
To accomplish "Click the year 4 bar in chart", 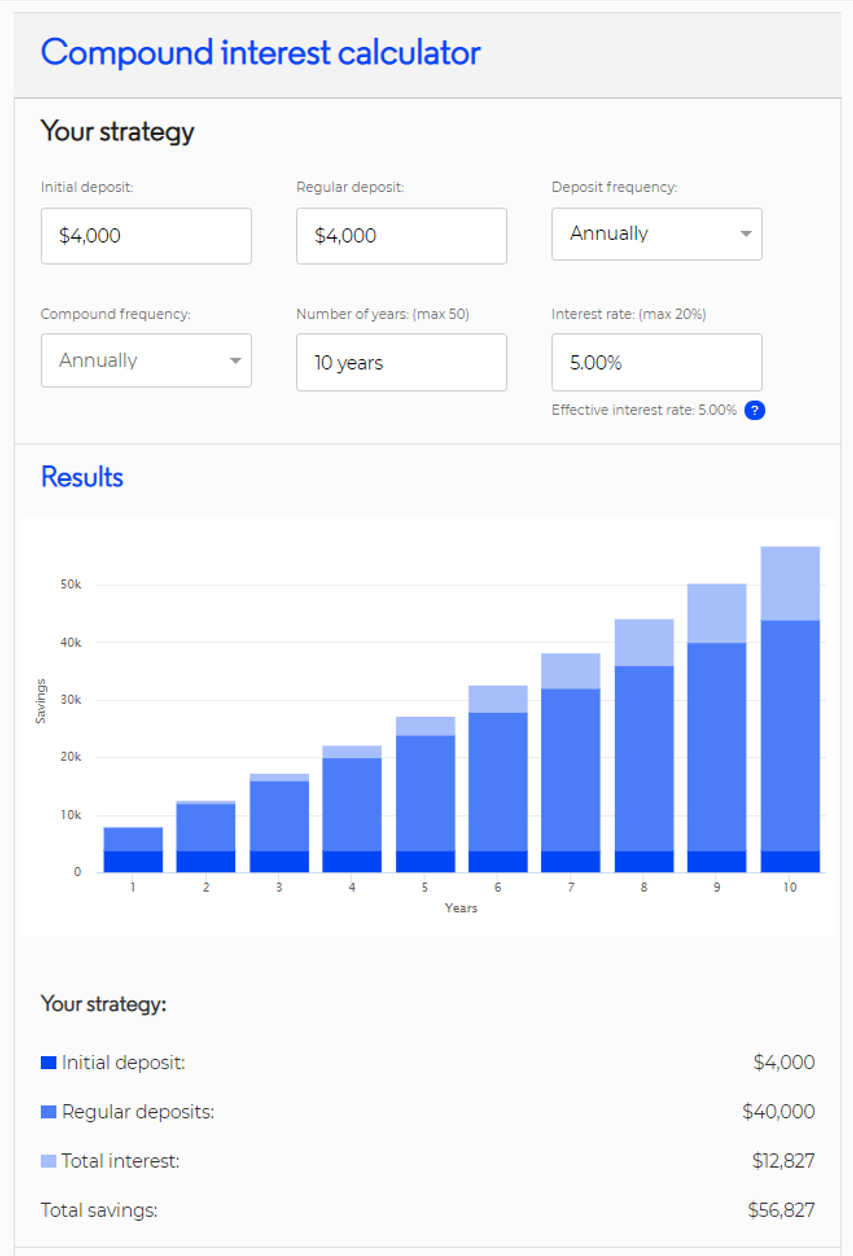I will pos(352,809).
